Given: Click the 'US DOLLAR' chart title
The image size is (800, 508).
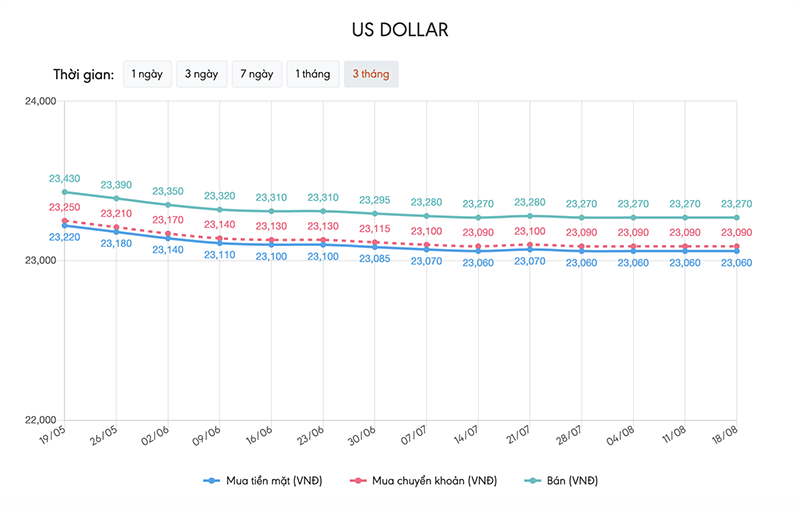Looking at the screenshot, I should click(x=400, y=30).
